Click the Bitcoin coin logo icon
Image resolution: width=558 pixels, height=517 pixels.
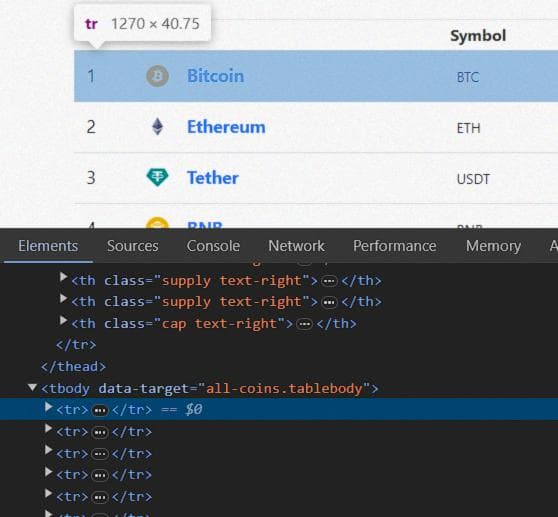(157, 76)
